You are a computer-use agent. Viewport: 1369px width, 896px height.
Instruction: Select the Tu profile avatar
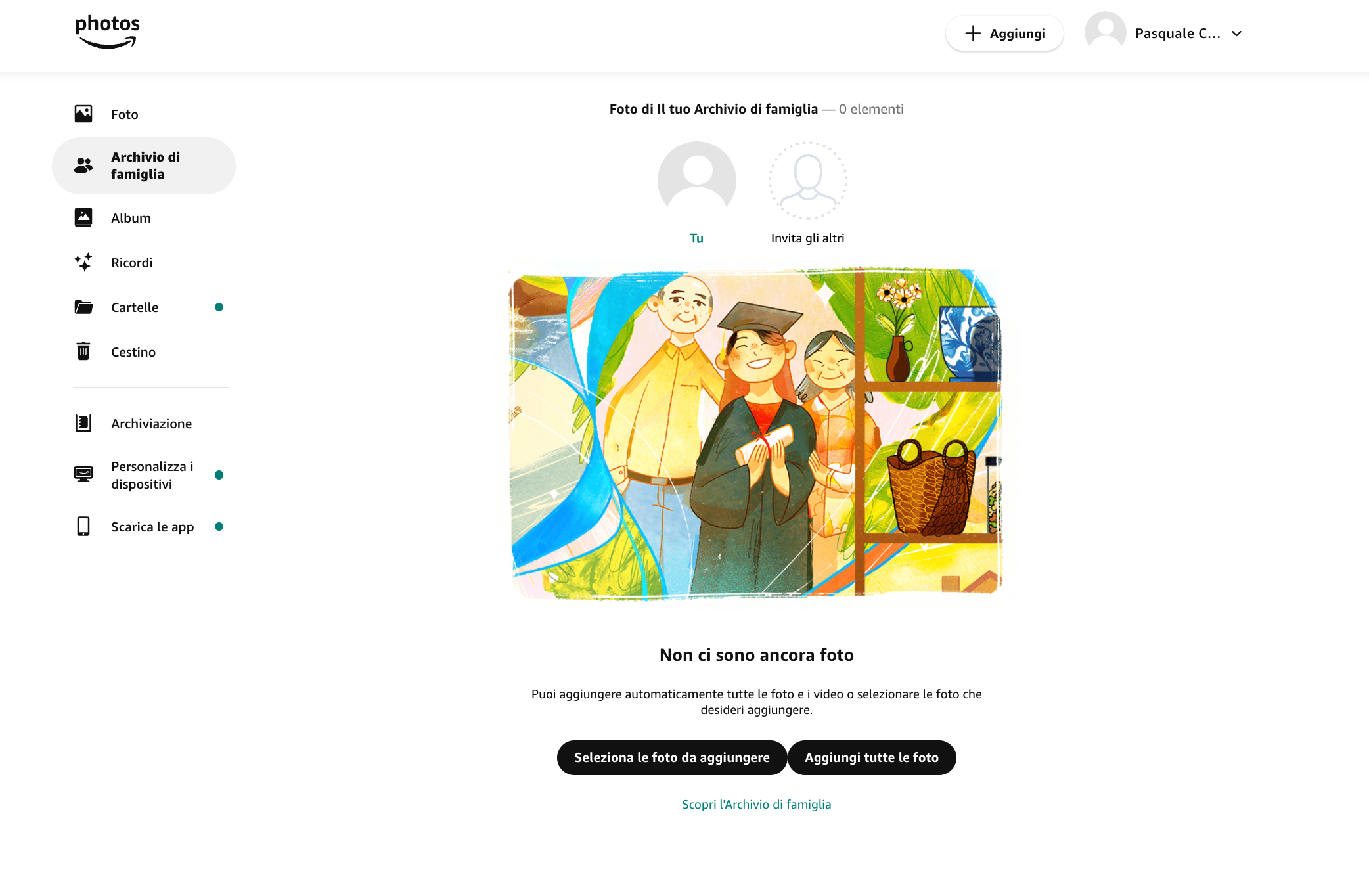[x=697, y=181]
